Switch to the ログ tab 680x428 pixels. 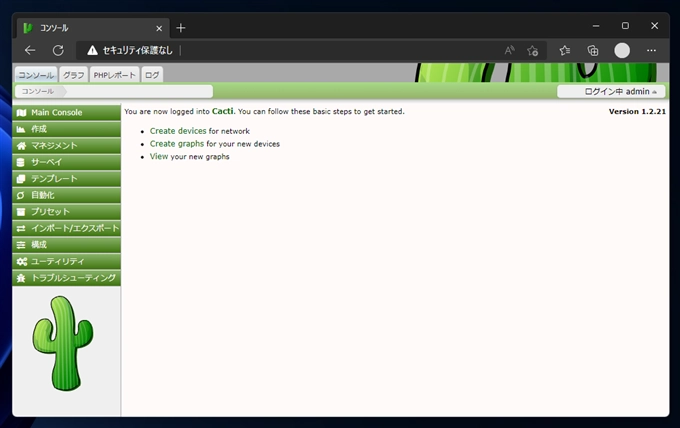(152, 75)
